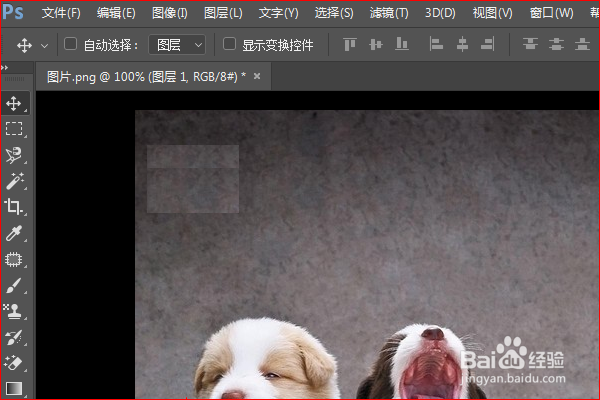
Task: Distribute top edges of layers
Action: (x=530, y=44)
